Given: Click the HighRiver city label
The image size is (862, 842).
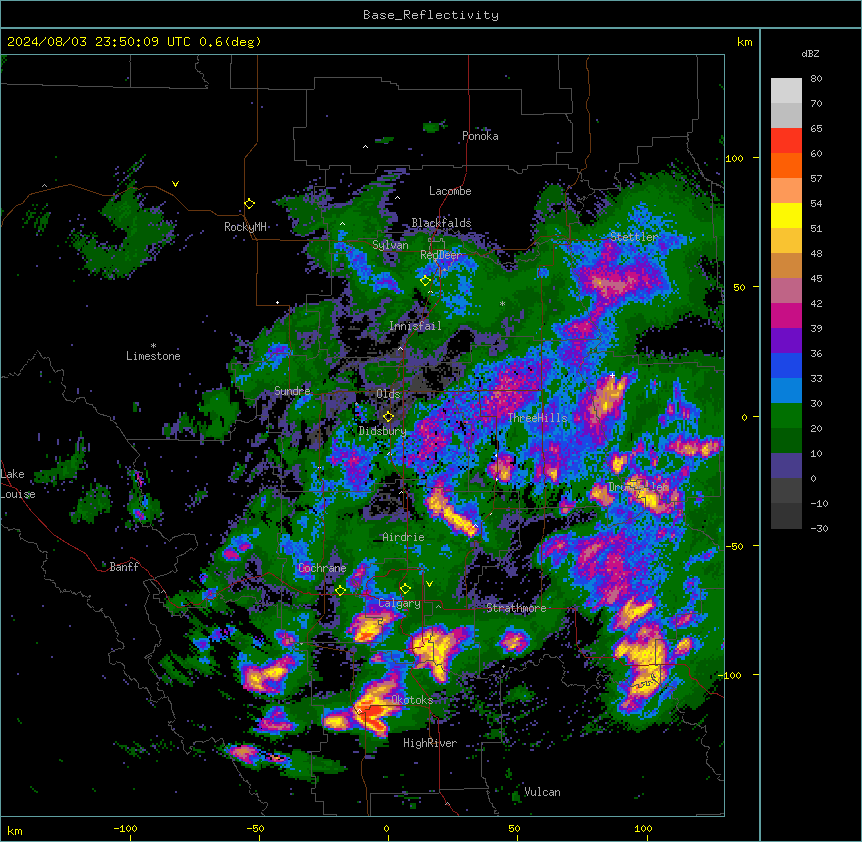Looking at the screenshot, I should click(x=430, y=743).
